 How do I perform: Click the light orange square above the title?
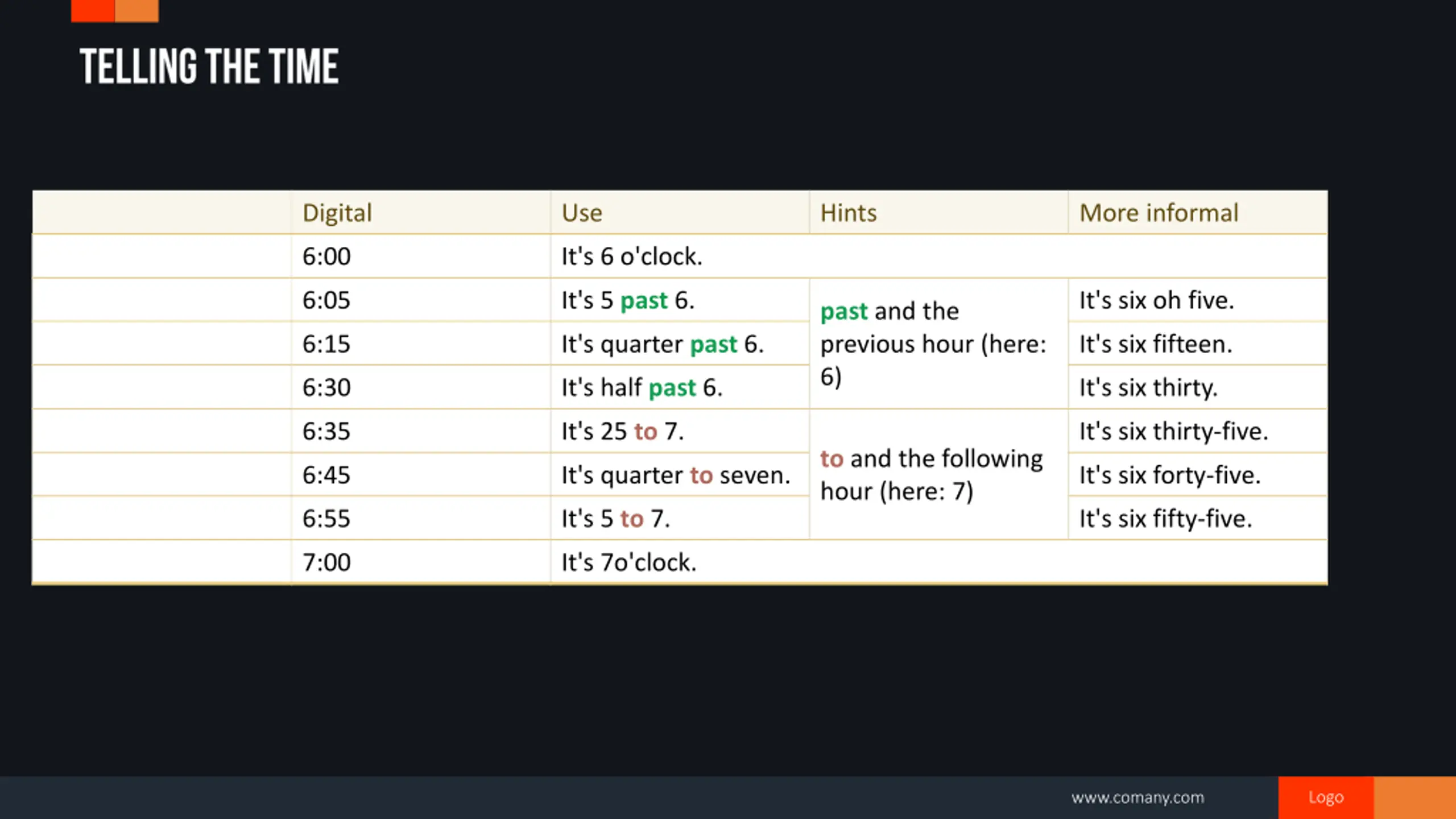[136, 11]
